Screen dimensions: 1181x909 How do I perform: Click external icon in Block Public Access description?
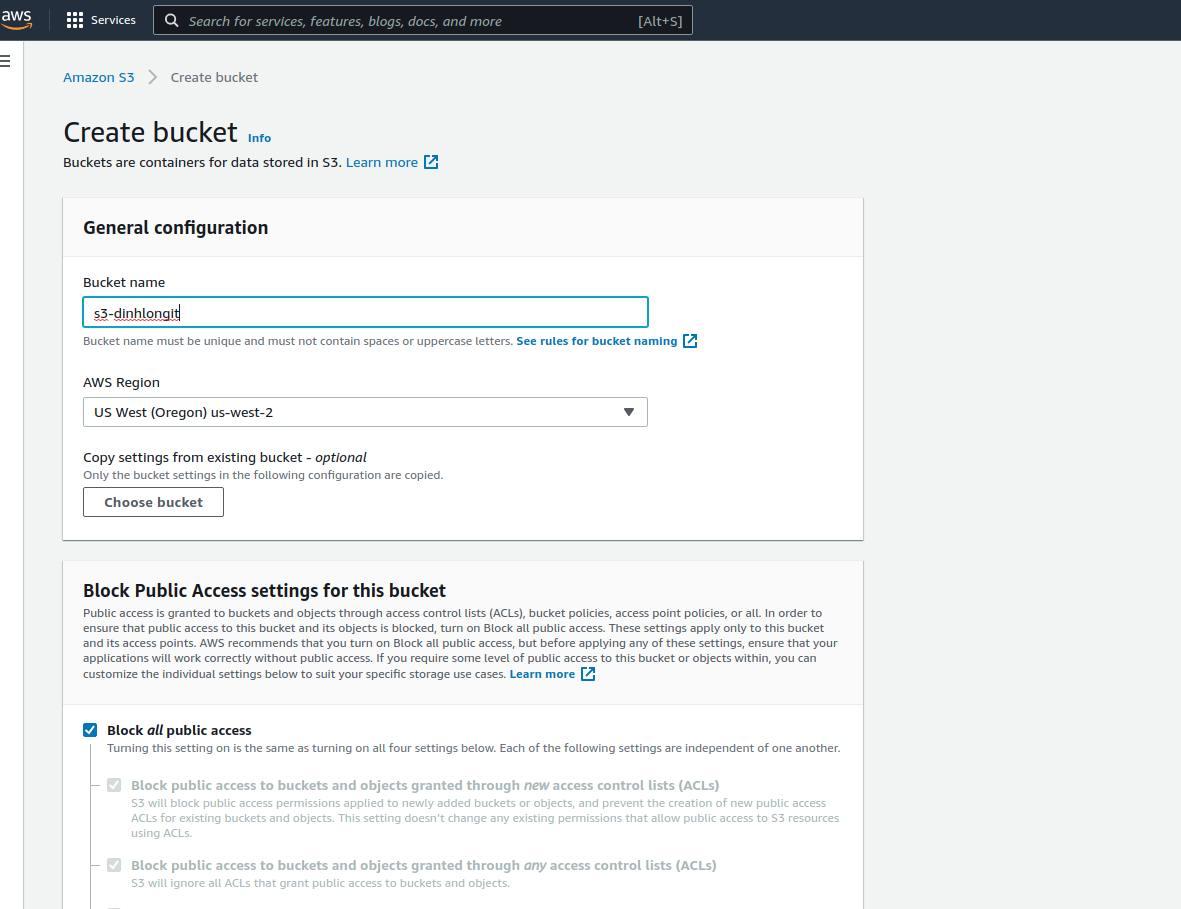[588, 674]
